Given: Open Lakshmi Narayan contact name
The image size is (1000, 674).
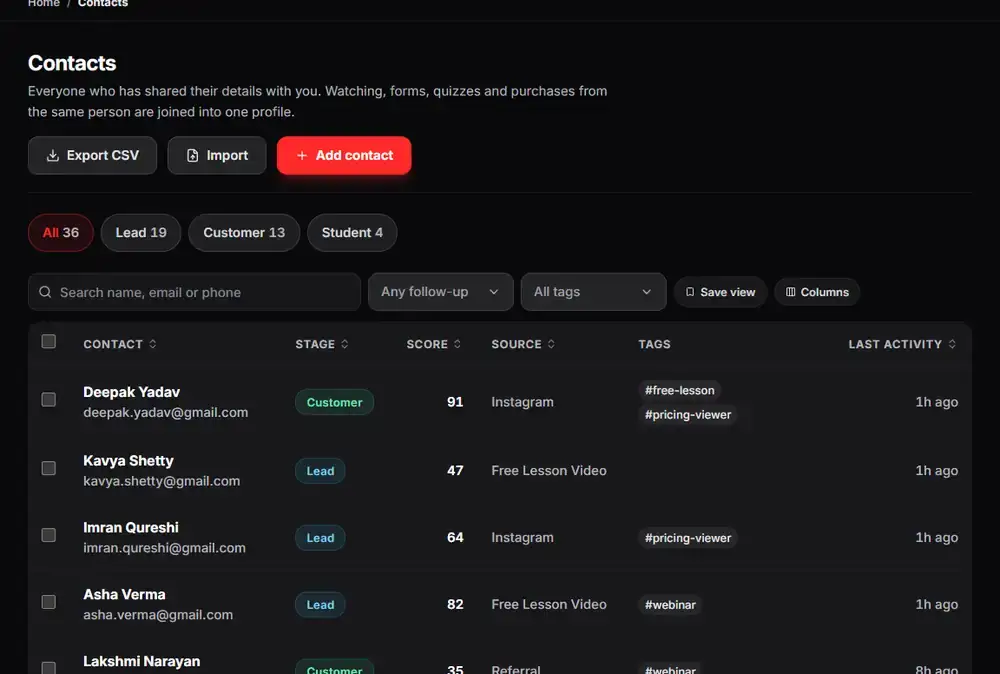Looking at the screenshot, I should (x=142, y=662).
